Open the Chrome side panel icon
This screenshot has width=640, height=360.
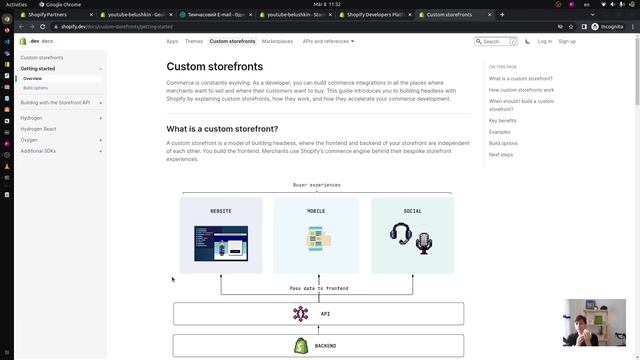[584, 27]
